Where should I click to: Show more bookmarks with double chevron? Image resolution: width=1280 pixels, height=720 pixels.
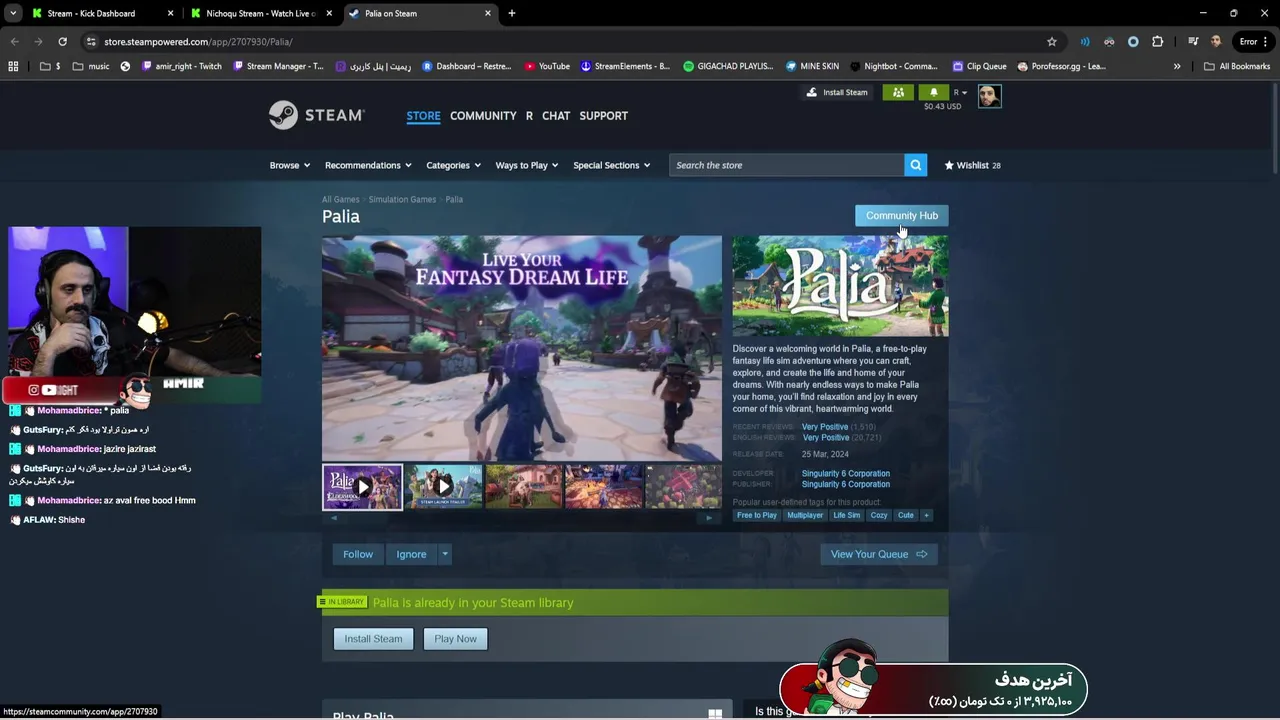[1177, 66]
